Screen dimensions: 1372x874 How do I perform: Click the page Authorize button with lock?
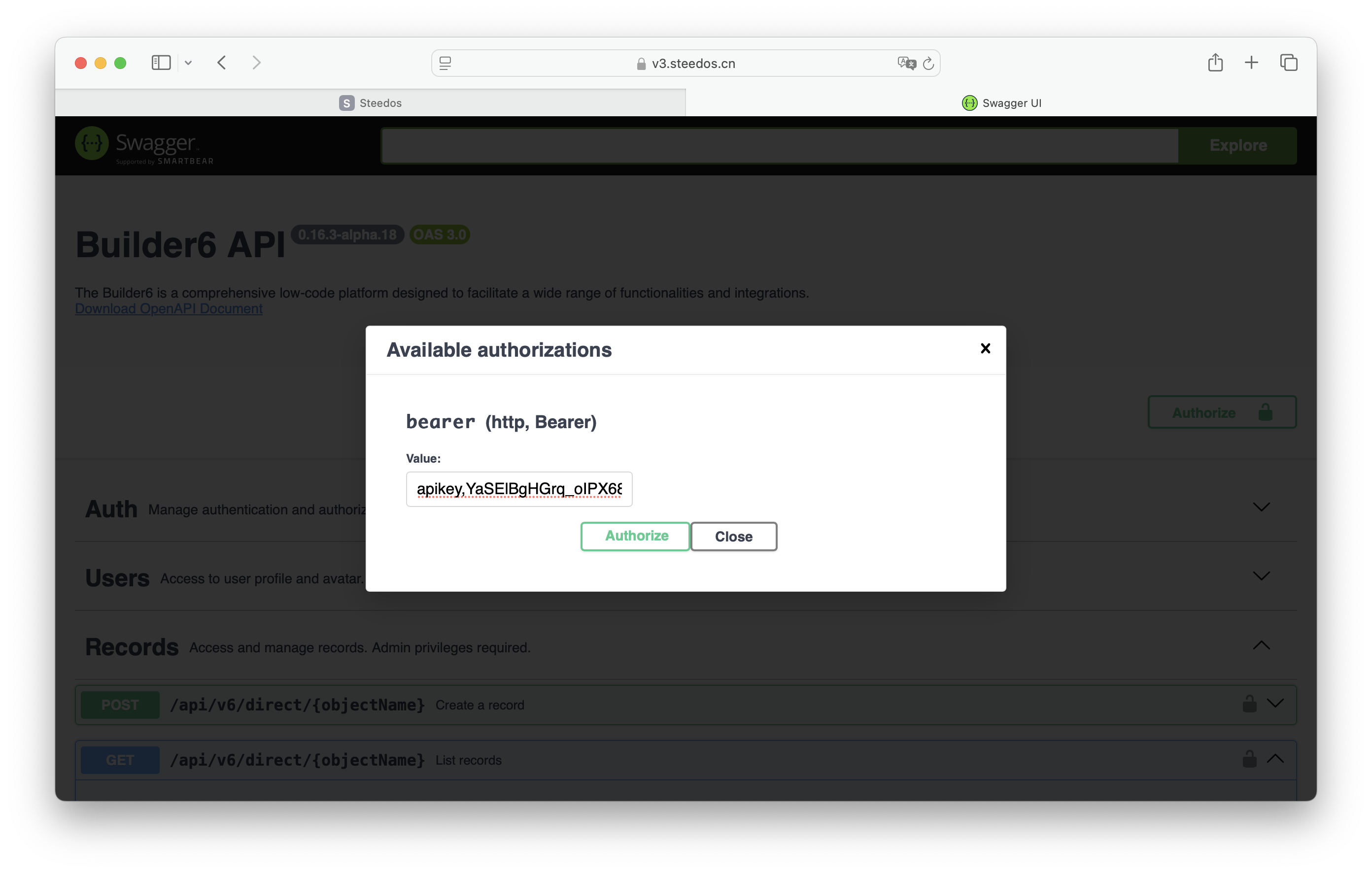1222,412
